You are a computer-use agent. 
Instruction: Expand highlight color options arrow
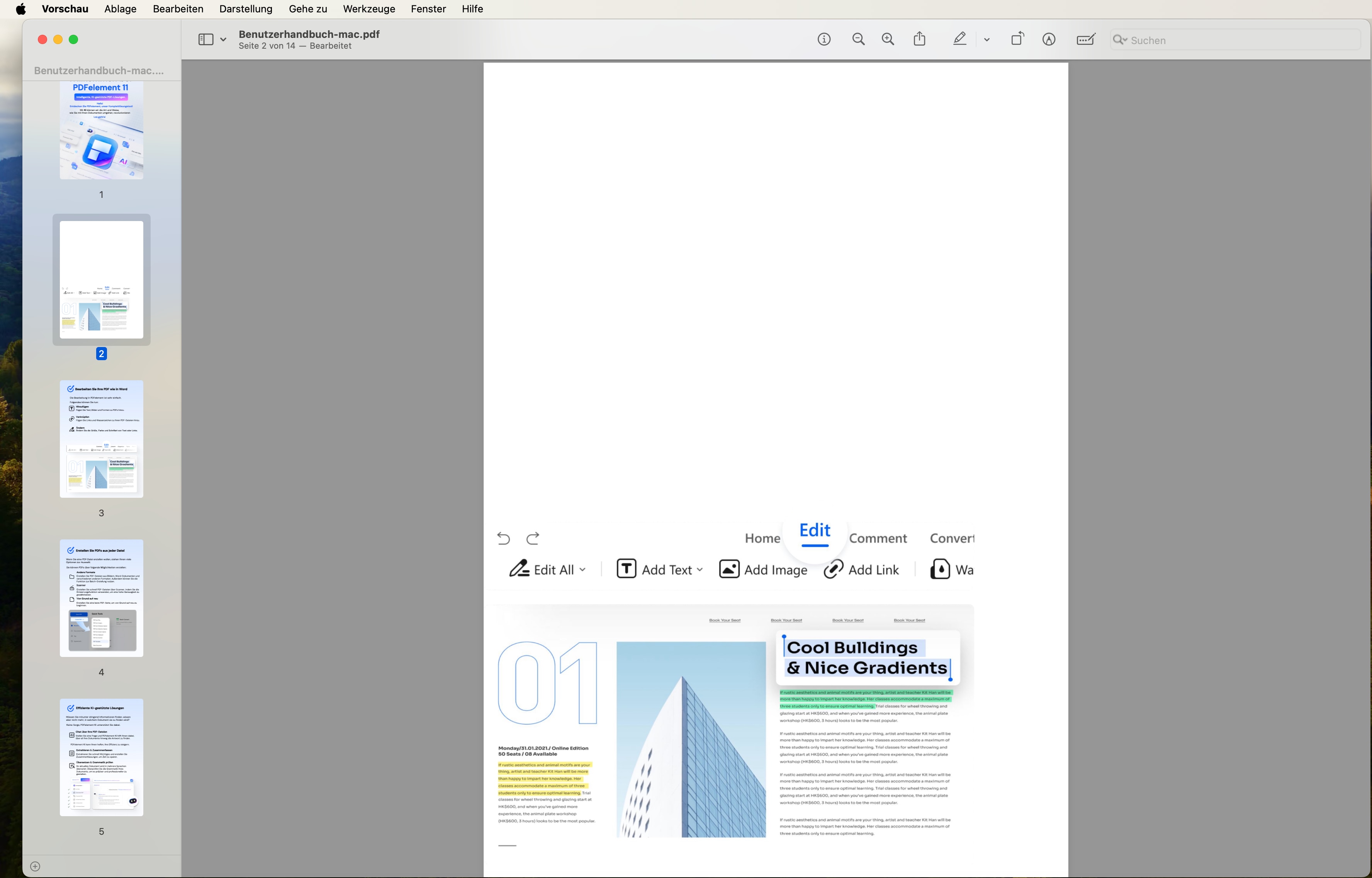[x=987, y=40]
